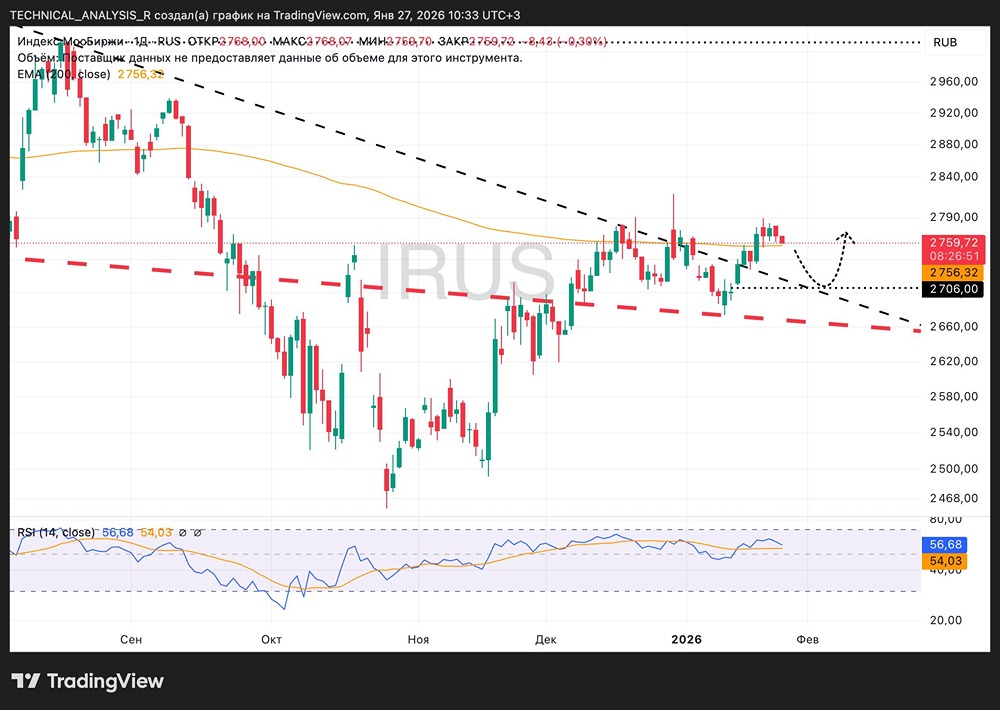The height and width of the screenshot is (710, 1000).
Task: Click the RSI (14, close) indicator label
Action: [x=55, y=532]
